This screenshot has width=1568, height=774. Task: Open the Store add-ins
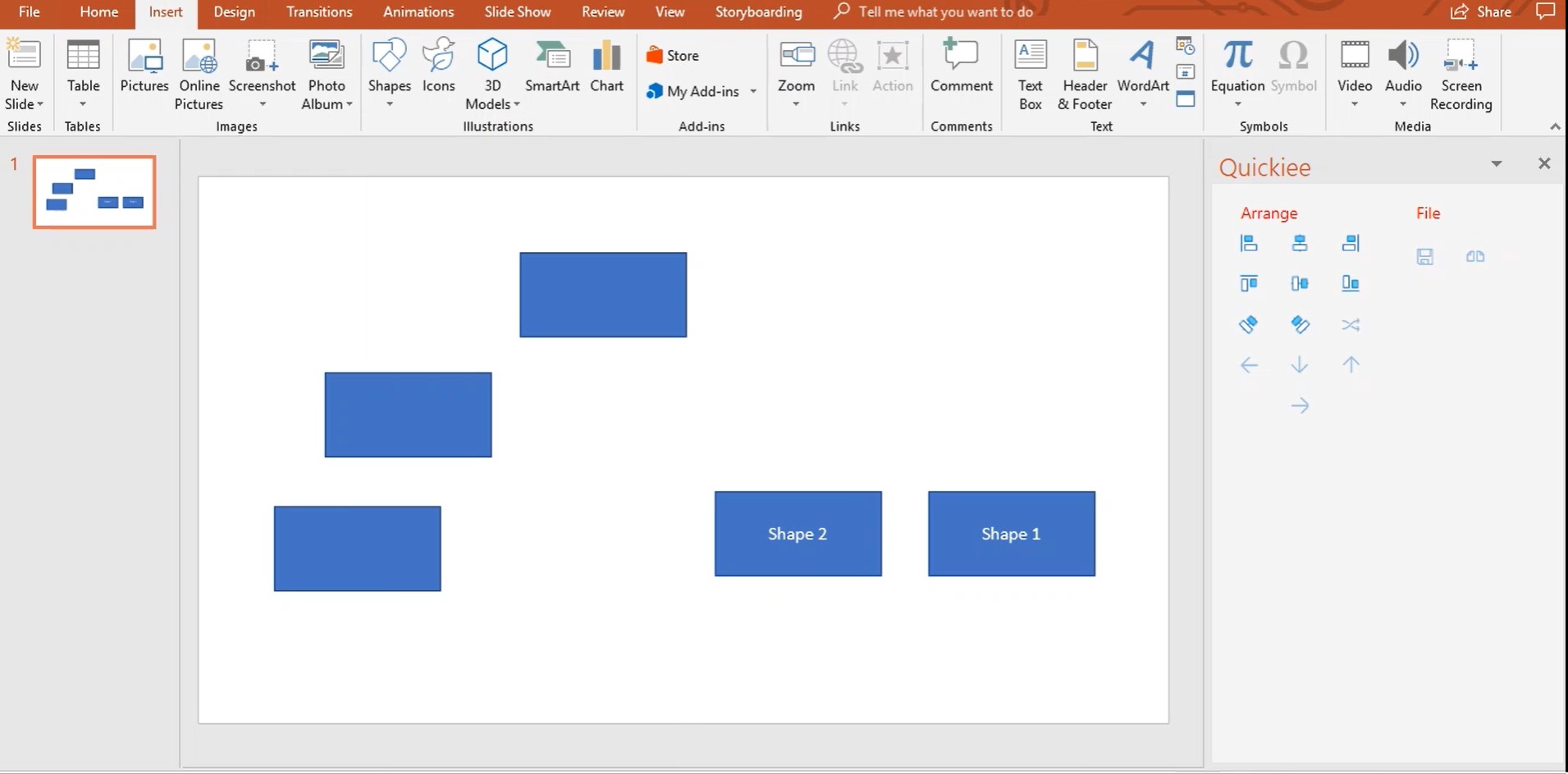673,56
